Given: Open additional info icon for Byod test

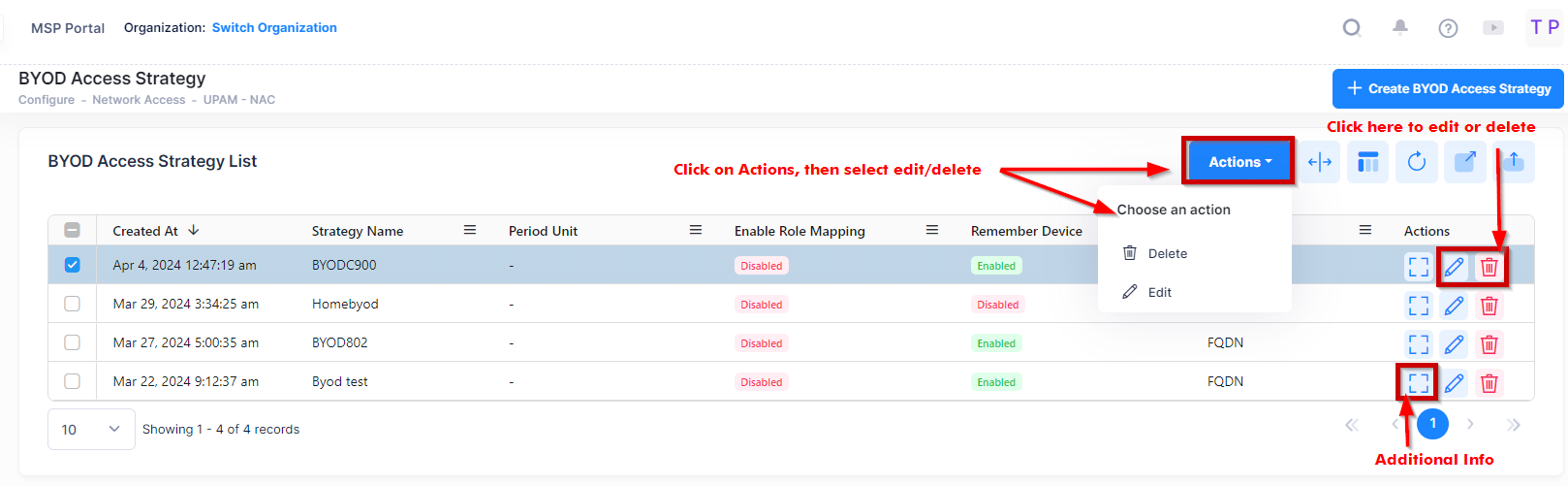Looking at the screenshot, I should tap(1418, 382).
